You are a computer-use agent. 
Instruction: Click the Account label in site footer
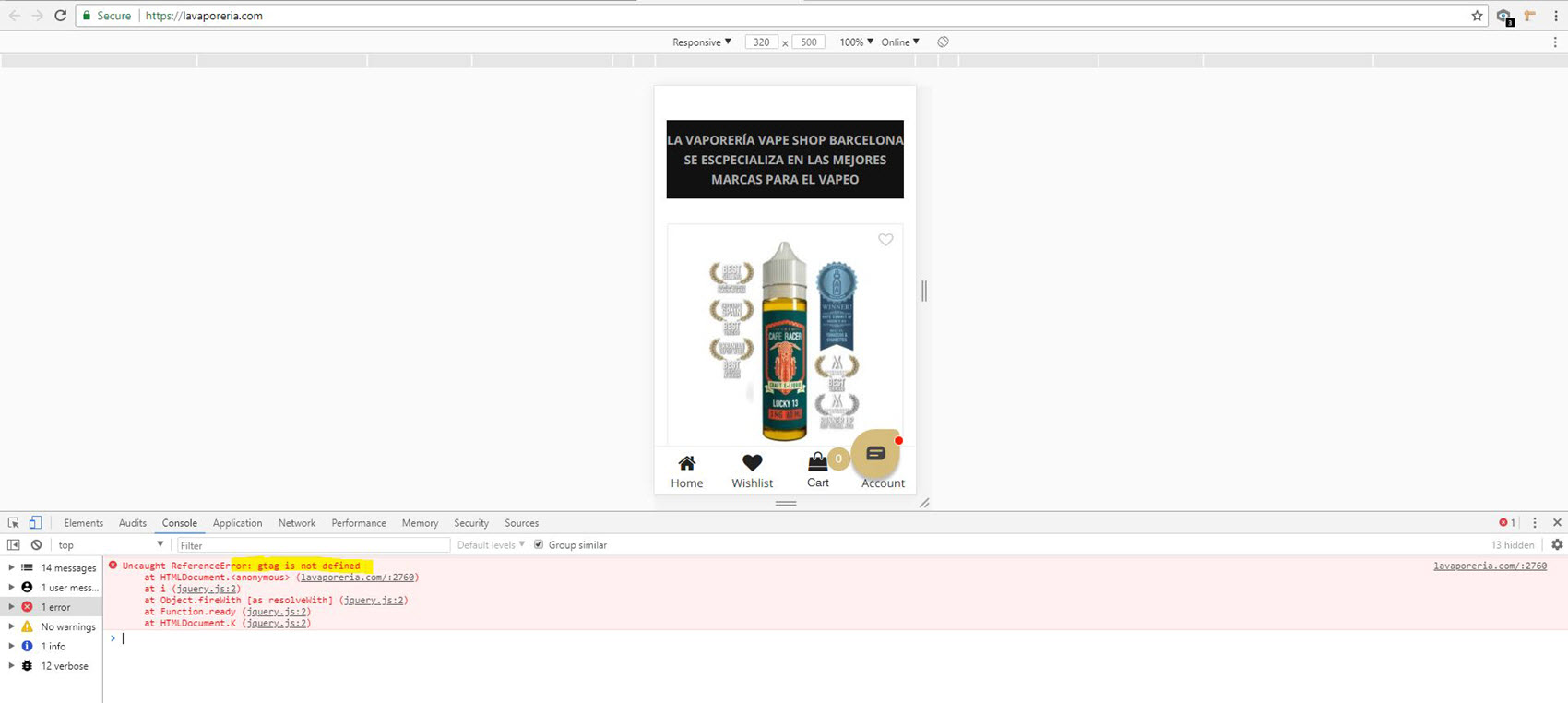pos(883,483)
